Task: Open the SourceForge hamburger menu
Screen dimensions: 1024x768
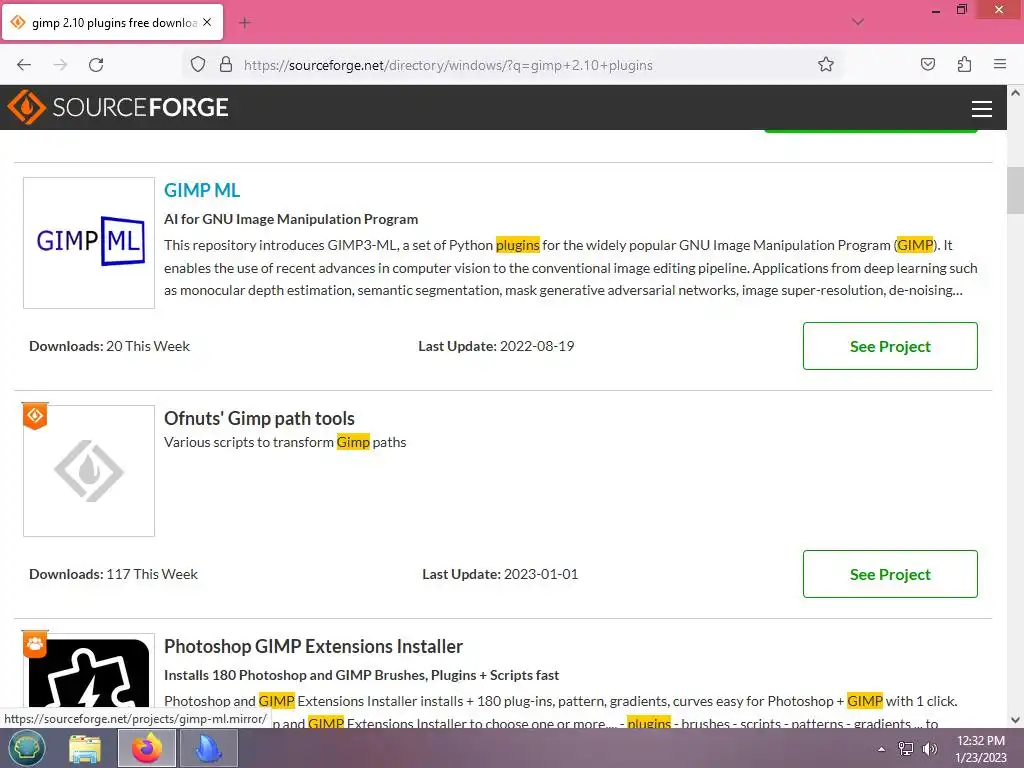Action: click(x=982, y=108)
